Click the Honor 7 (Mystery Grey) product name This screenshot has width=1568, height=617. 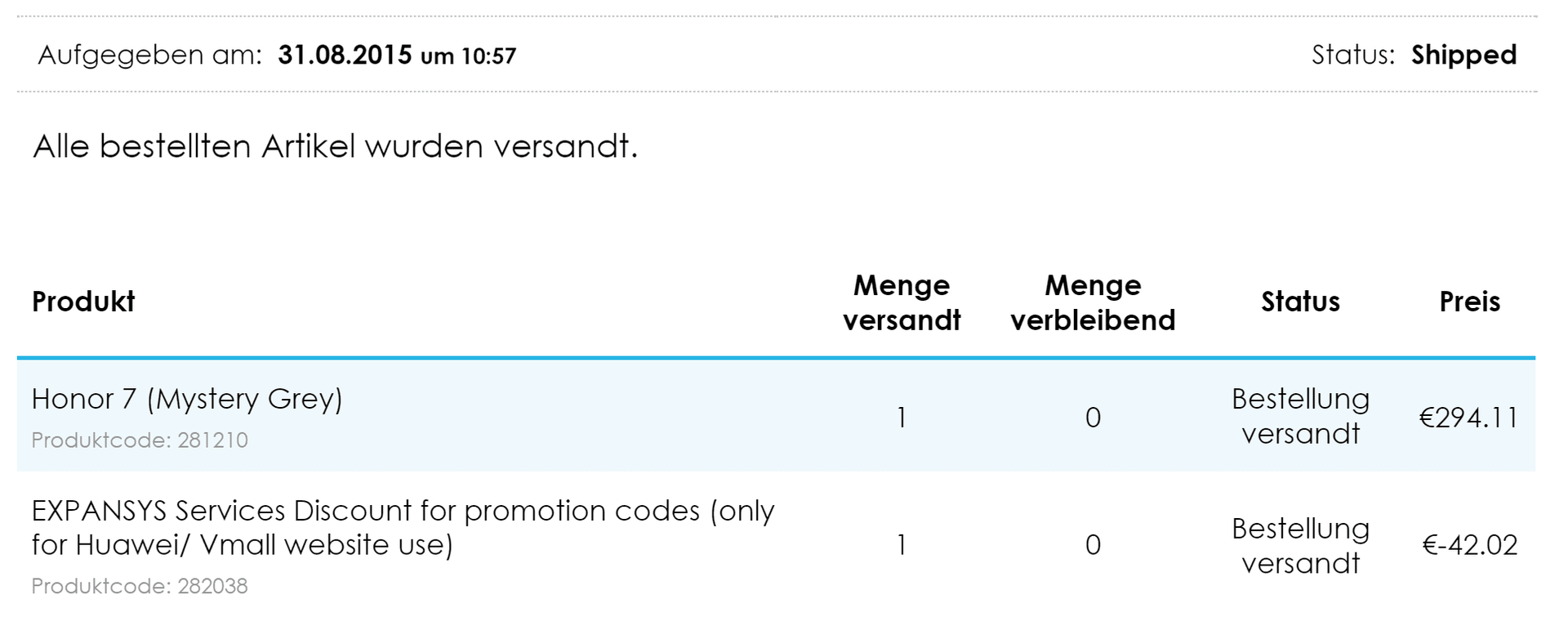click(x=187, y=399)
